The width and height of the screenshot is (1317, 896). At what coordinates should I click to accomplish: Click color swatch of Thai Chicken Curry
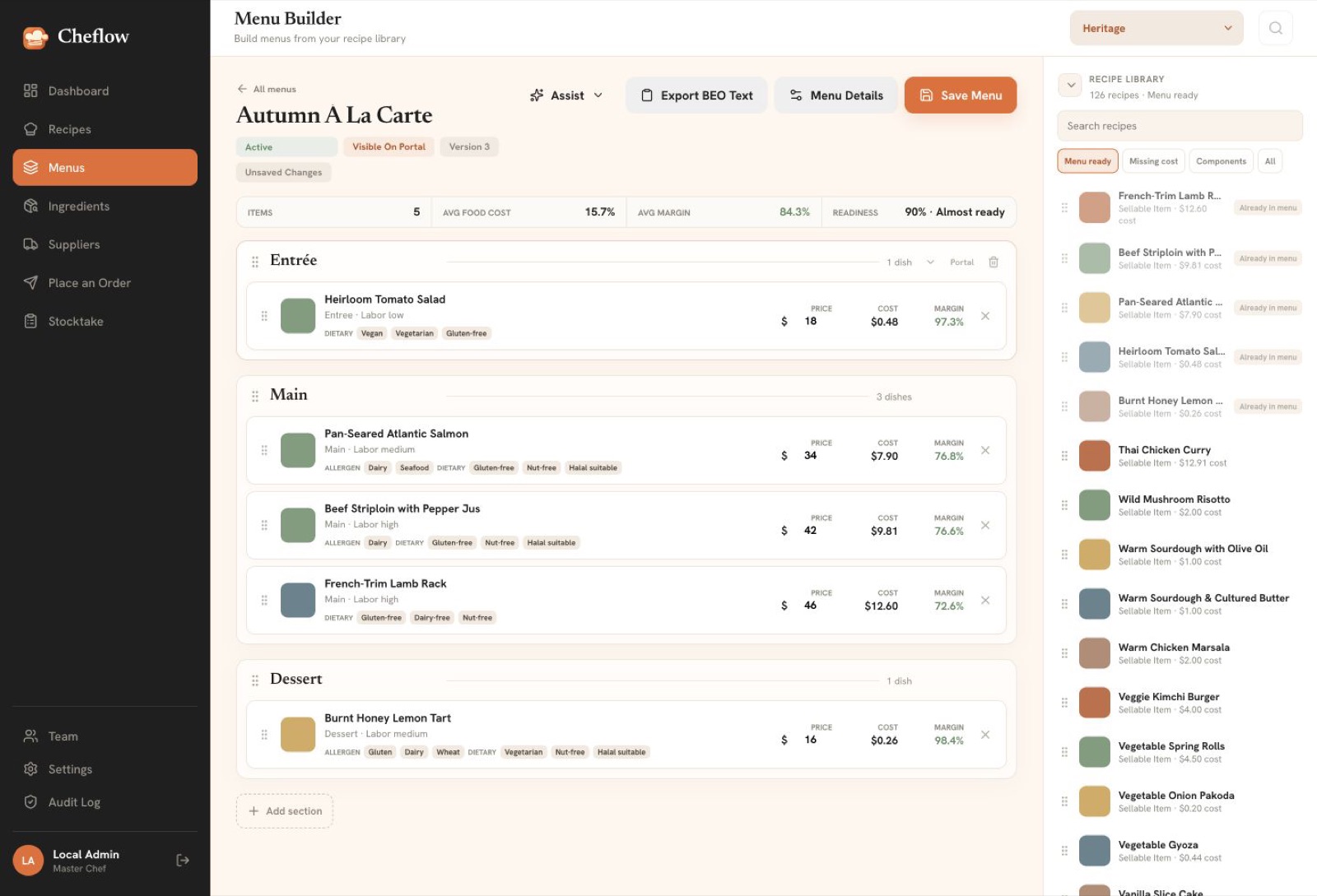(x=1095, y=456)
